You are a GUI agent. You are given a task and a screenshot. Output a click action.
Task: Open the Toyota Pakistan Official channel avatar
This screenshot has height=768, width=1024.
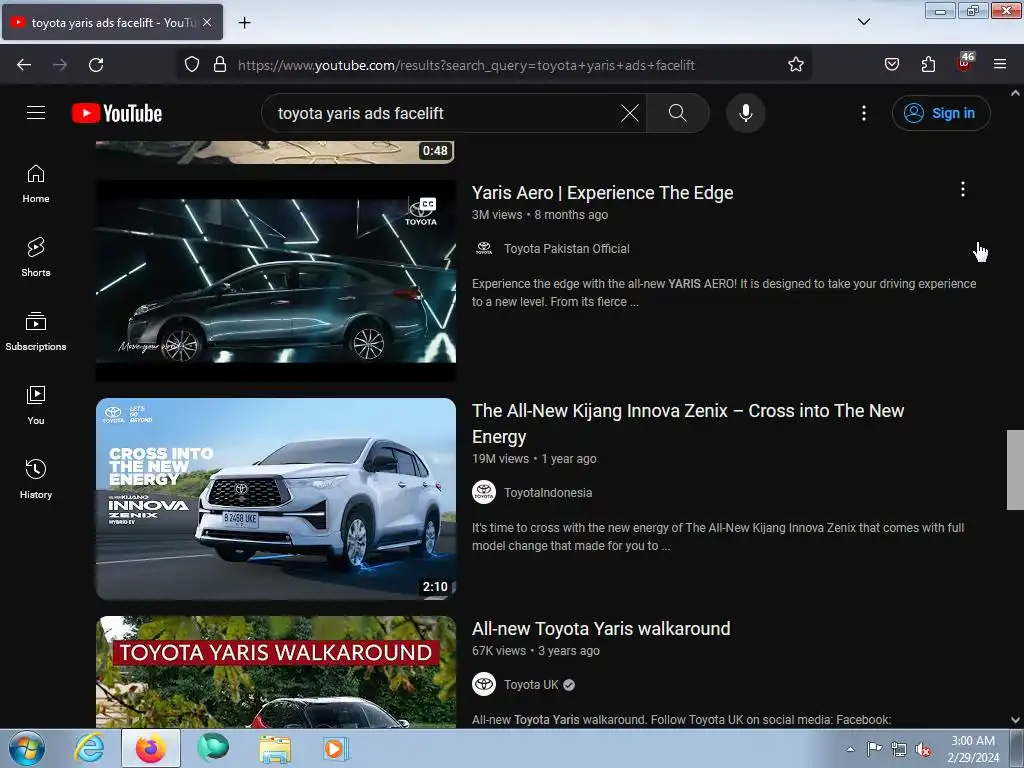pos(484,248)
